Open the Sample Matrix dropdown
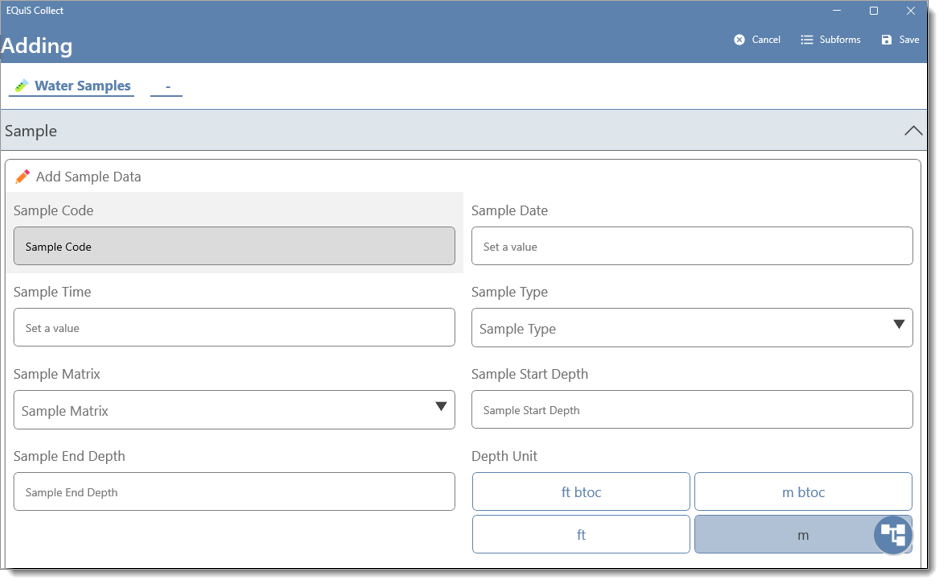 tap(234, 410)
